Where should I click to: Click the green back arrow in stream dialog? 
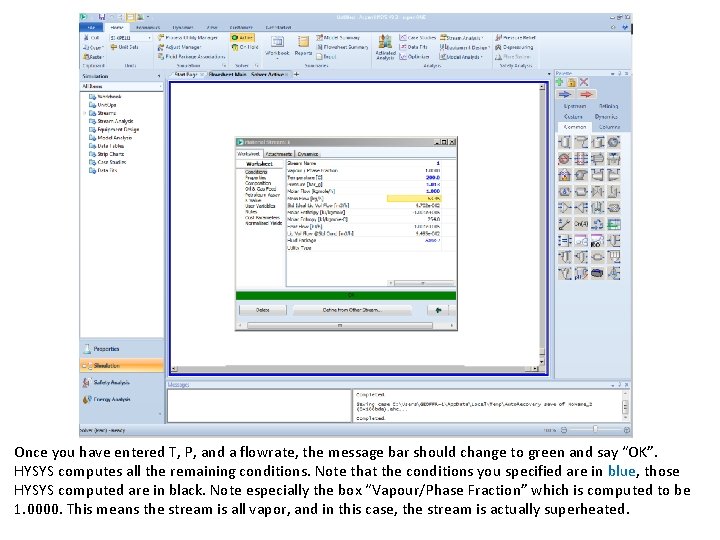coord(438,310)
